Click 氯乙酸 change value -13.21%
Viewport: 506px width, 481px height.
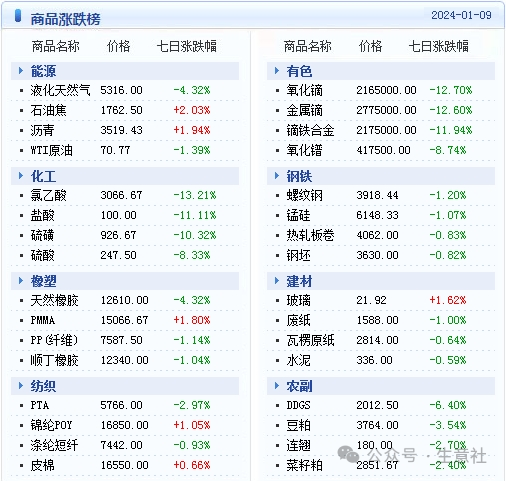tap(195, 195)
